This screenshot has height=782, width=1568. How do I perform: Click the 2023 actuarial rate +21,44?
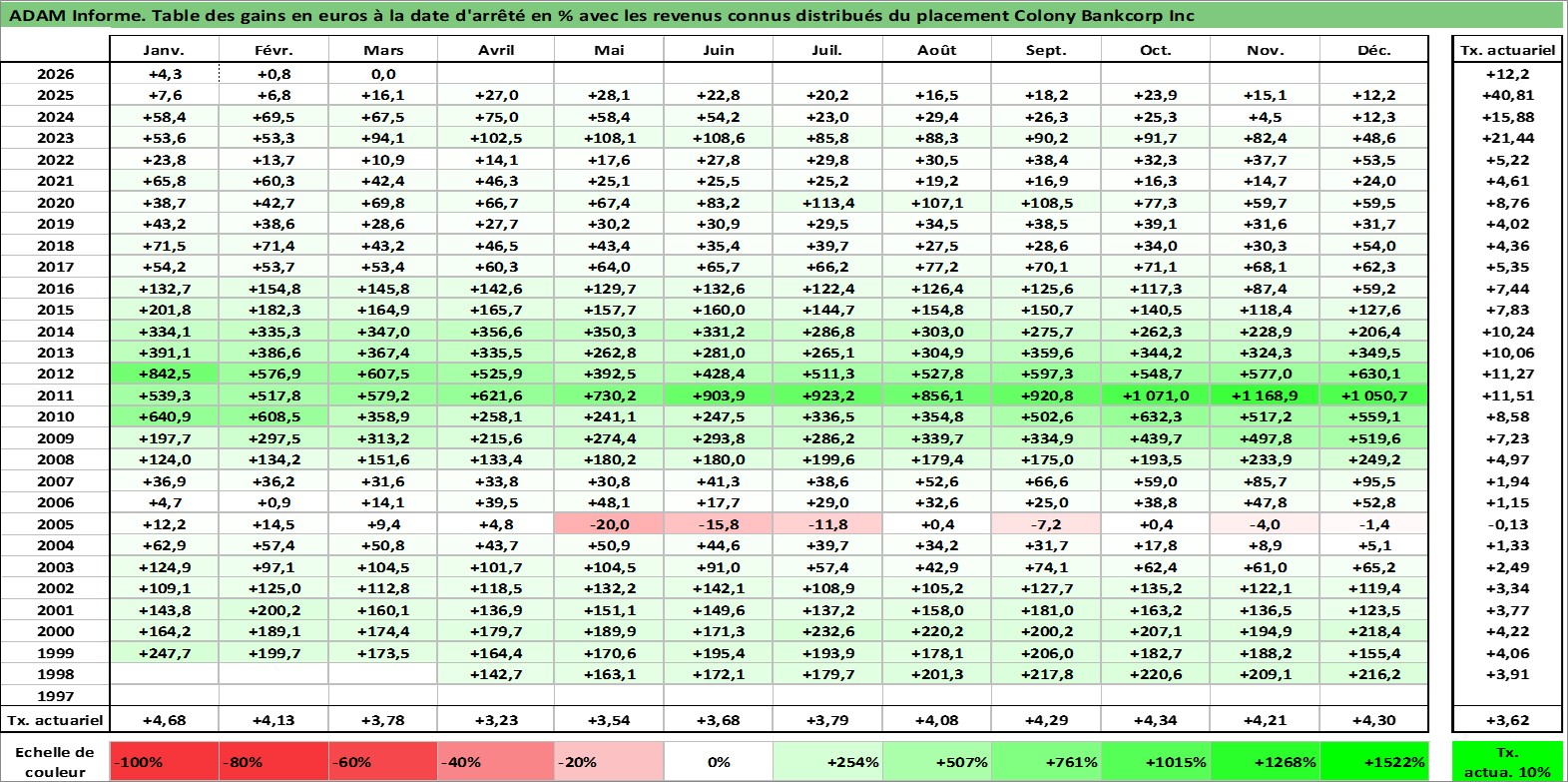tap(1507, 138)
